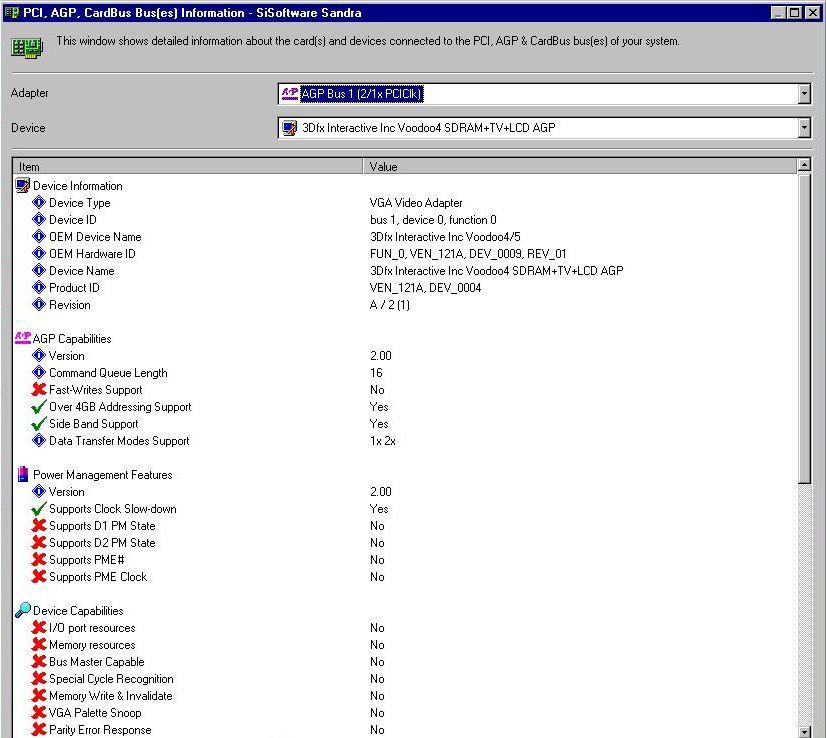The image size is (826, 738).
Task: Click the scrollbar up arrow
Action: click(x=804, y=165)
